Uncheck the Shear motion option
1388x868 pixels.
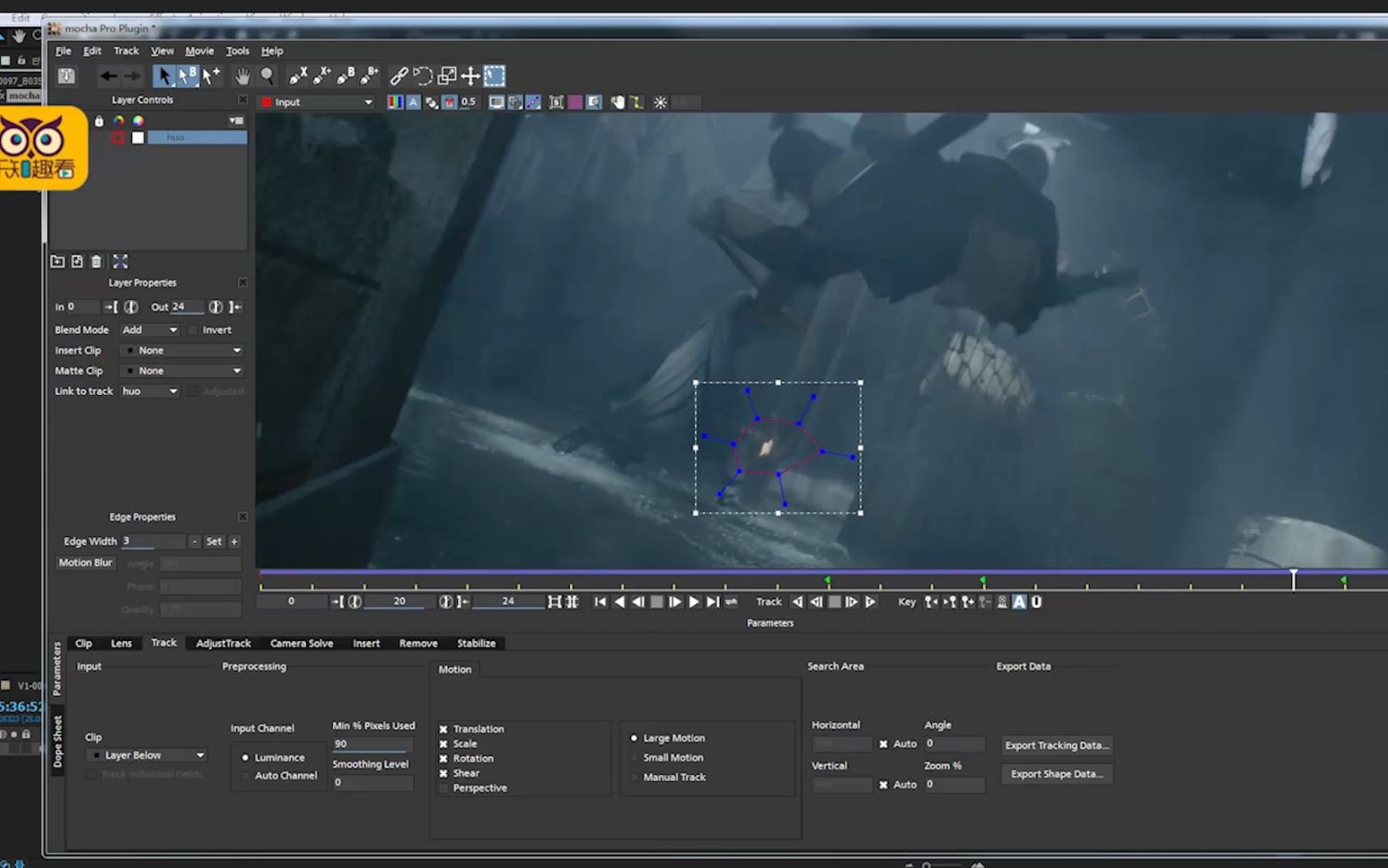point(444,773)
